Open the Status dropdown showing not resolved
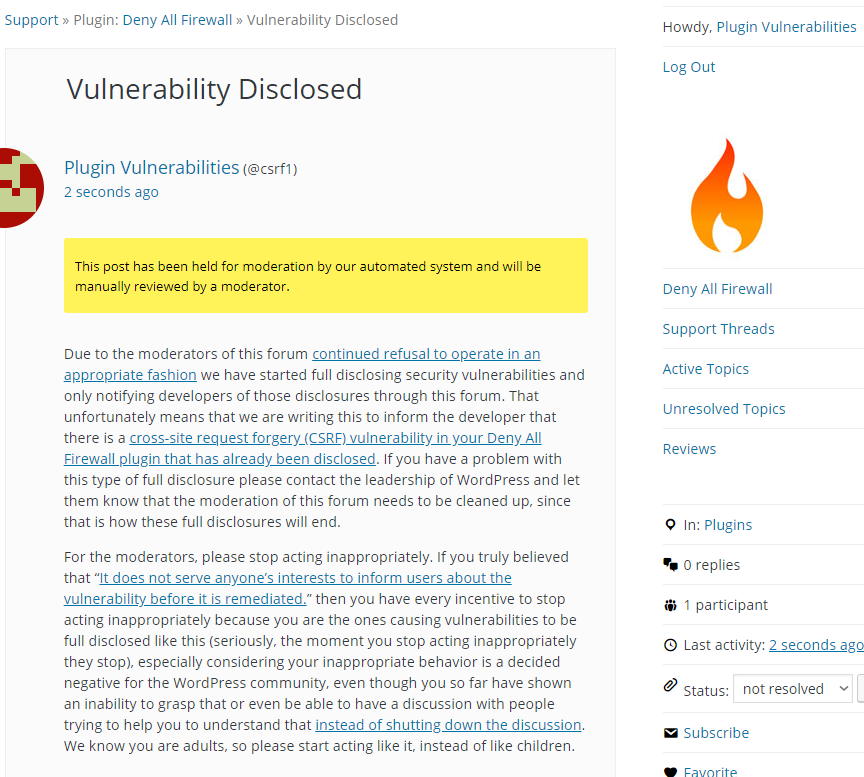Image resolution: width=864 pixels, height=777 pixels. click(793, 689)
